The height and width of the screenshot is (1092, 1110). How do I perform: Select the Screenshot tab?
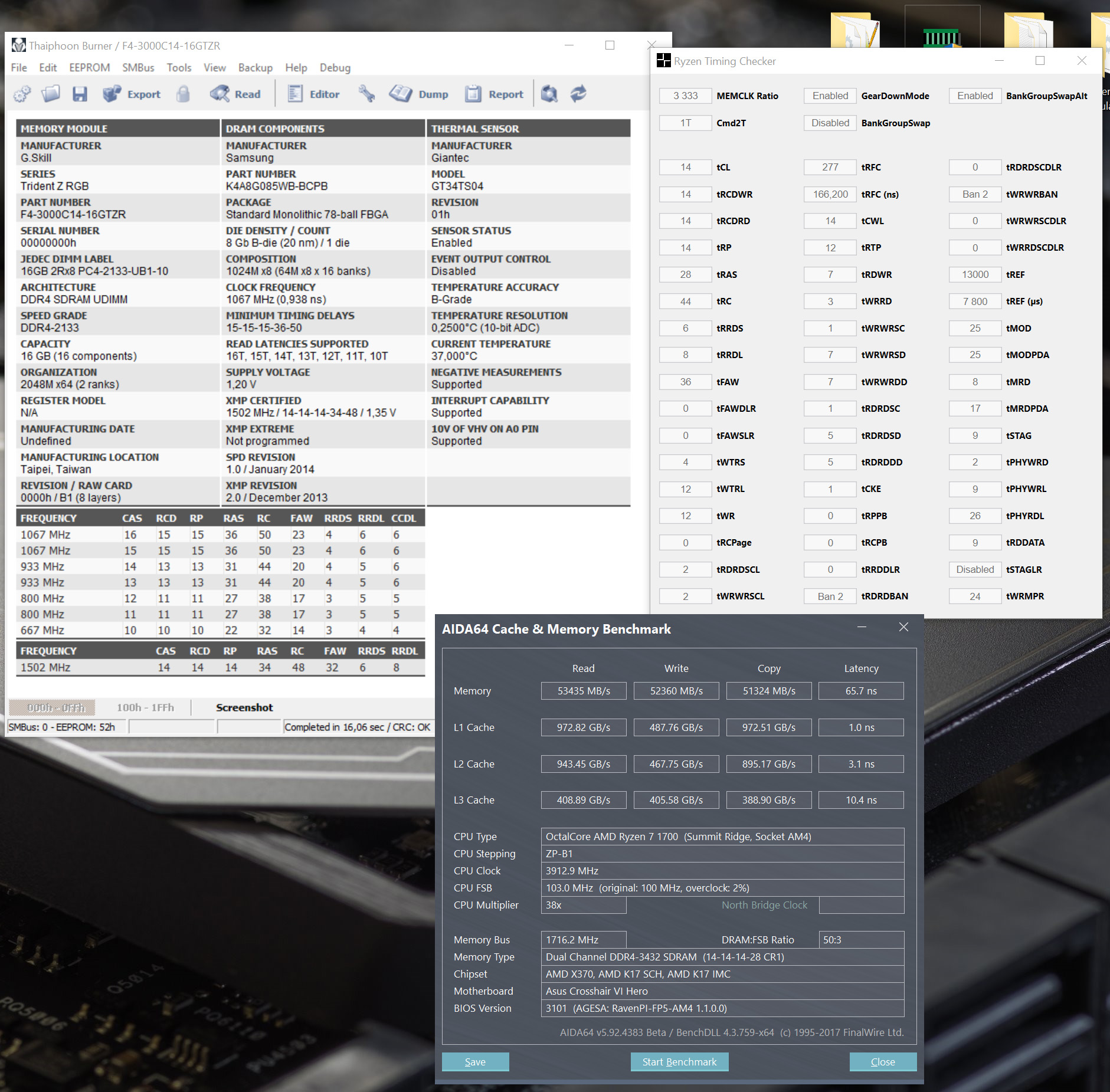pos(244,707)
